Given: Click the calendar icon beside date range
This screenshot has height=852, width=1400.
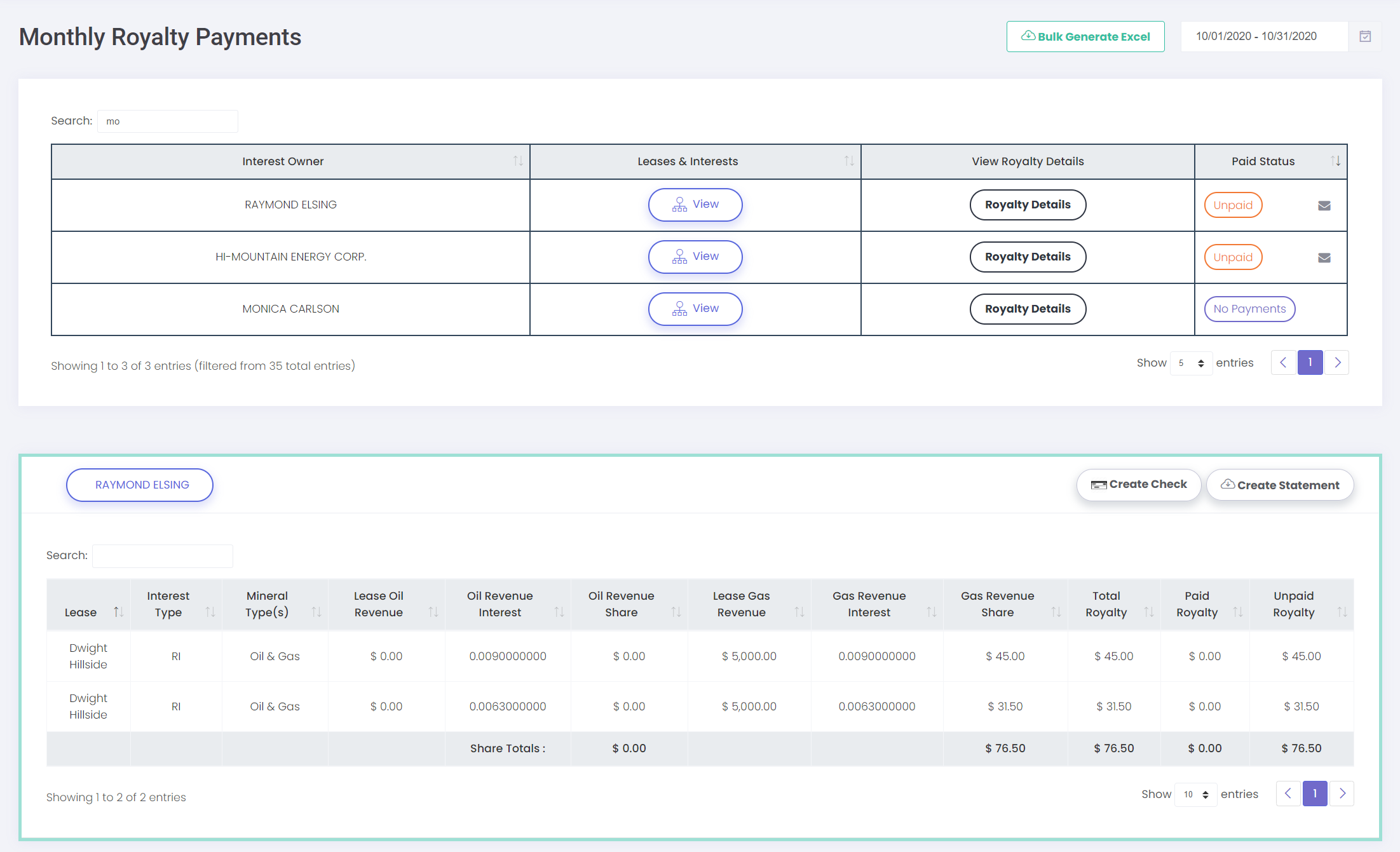Looking at the screenshot, I should (1364, 36).
